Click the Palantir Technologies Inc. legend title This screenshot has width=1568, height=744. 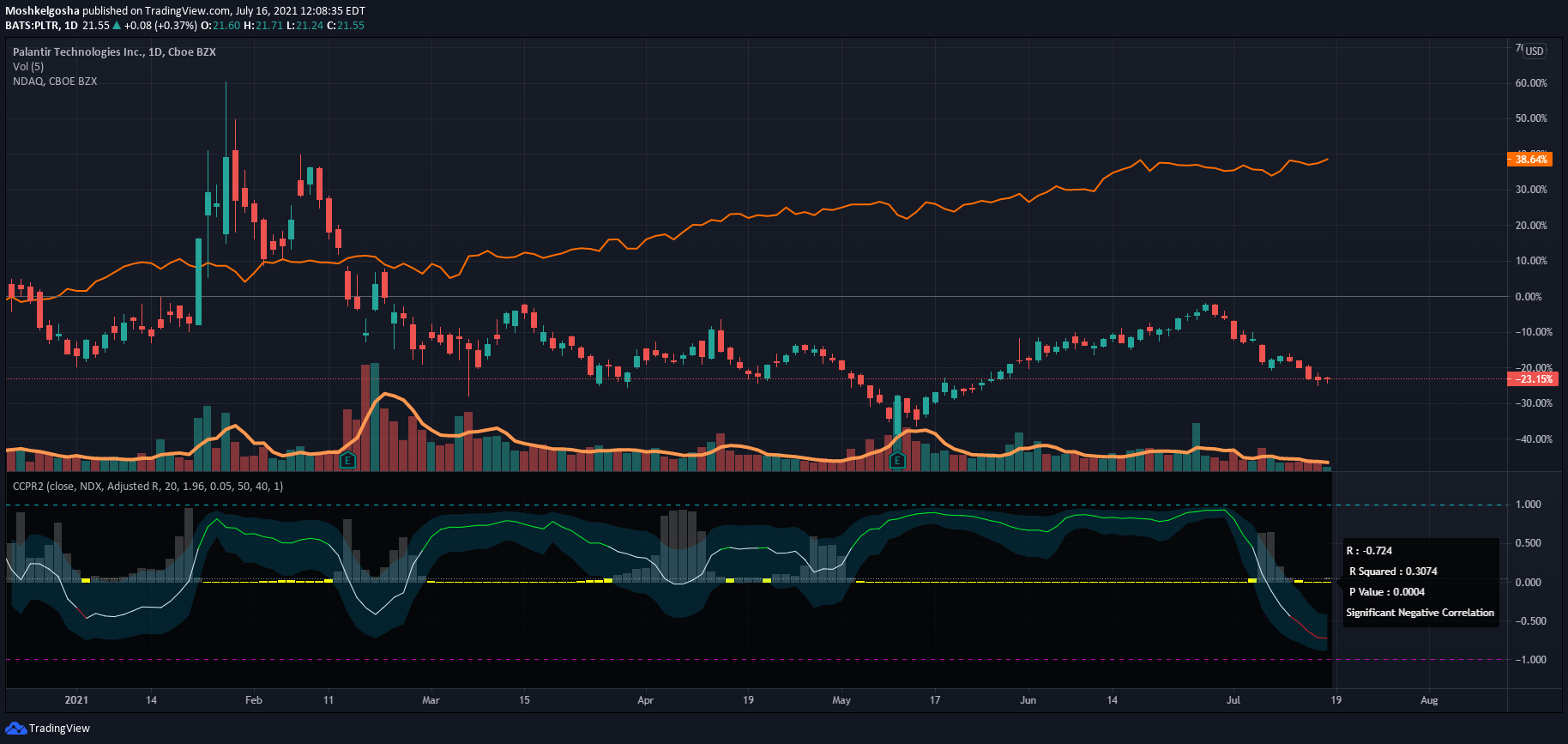coord(114,52)
